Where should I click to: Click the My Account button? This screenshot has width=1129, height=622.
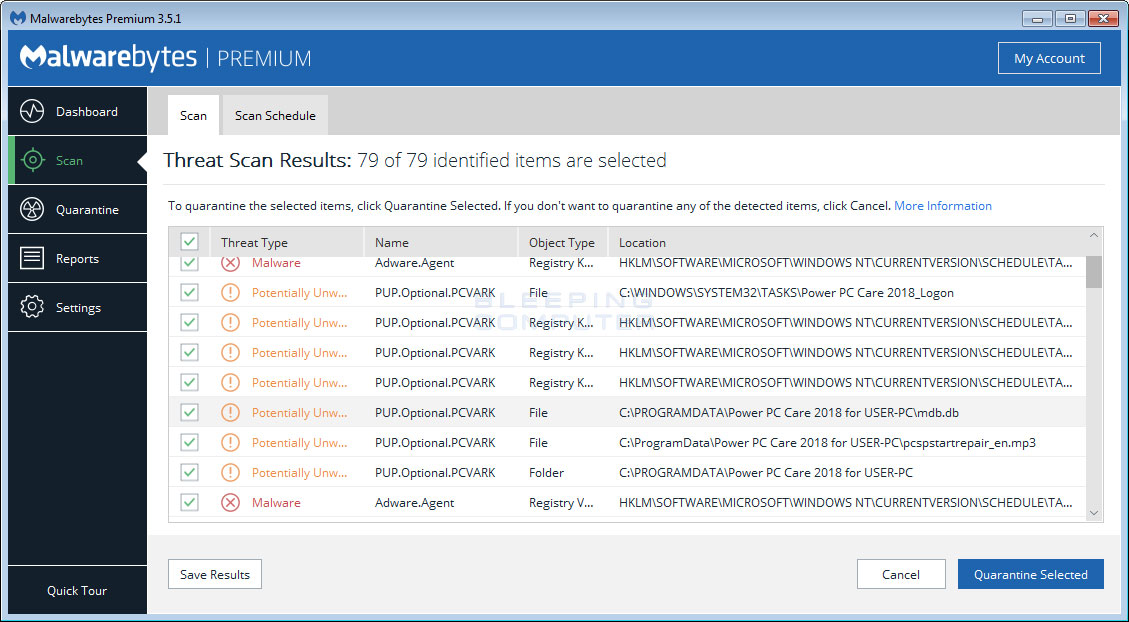pos(1049,58)
